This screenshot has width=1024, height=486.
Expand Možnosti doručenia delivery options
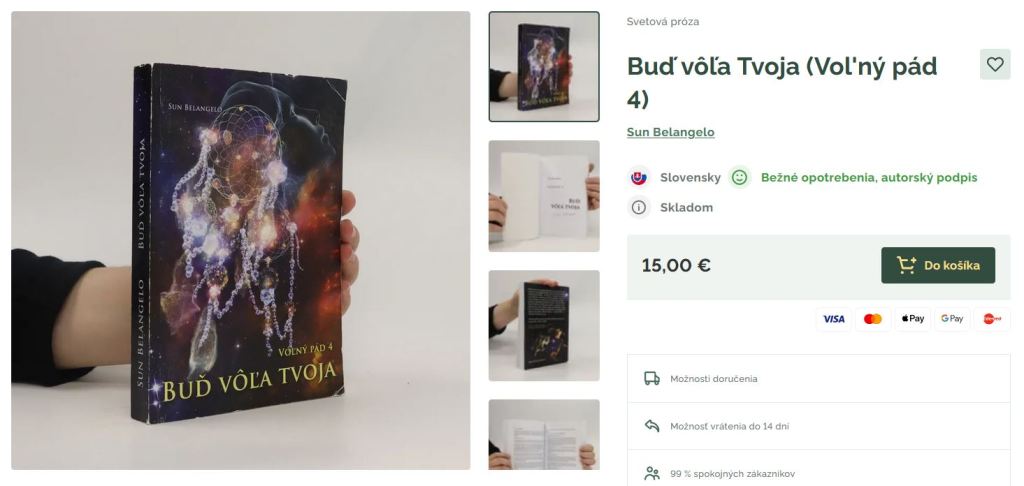click(818, 379)
